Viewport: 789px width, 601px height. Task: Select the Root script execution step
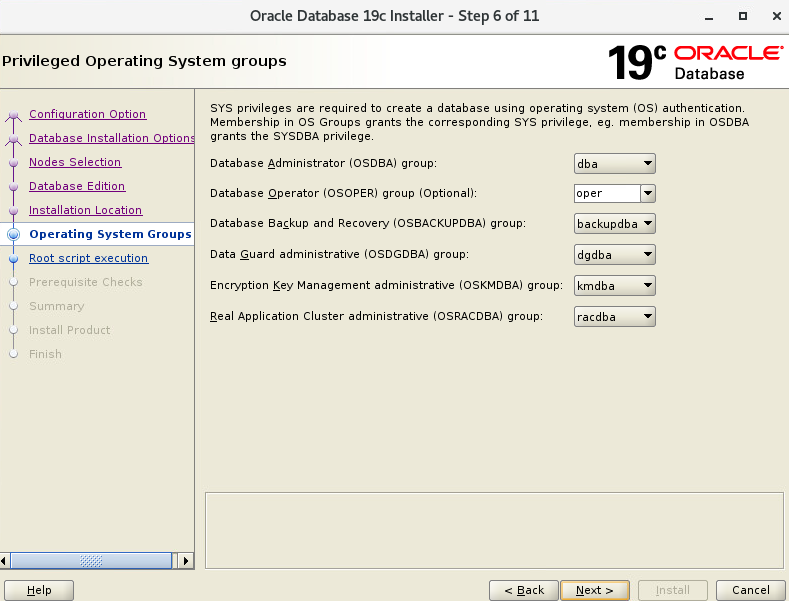tap(88, 258)
